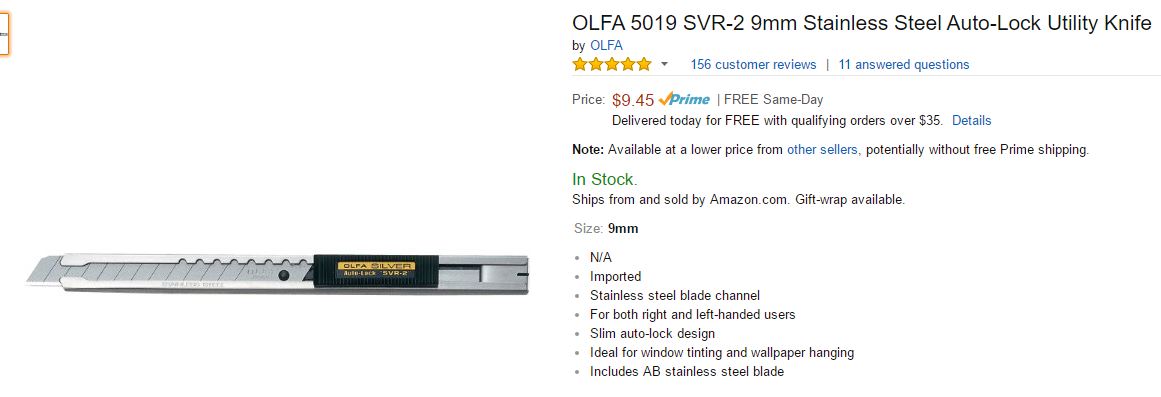Click the main utility knife product image
This screenshot has width=1161, height=397.
coord(278,273)
